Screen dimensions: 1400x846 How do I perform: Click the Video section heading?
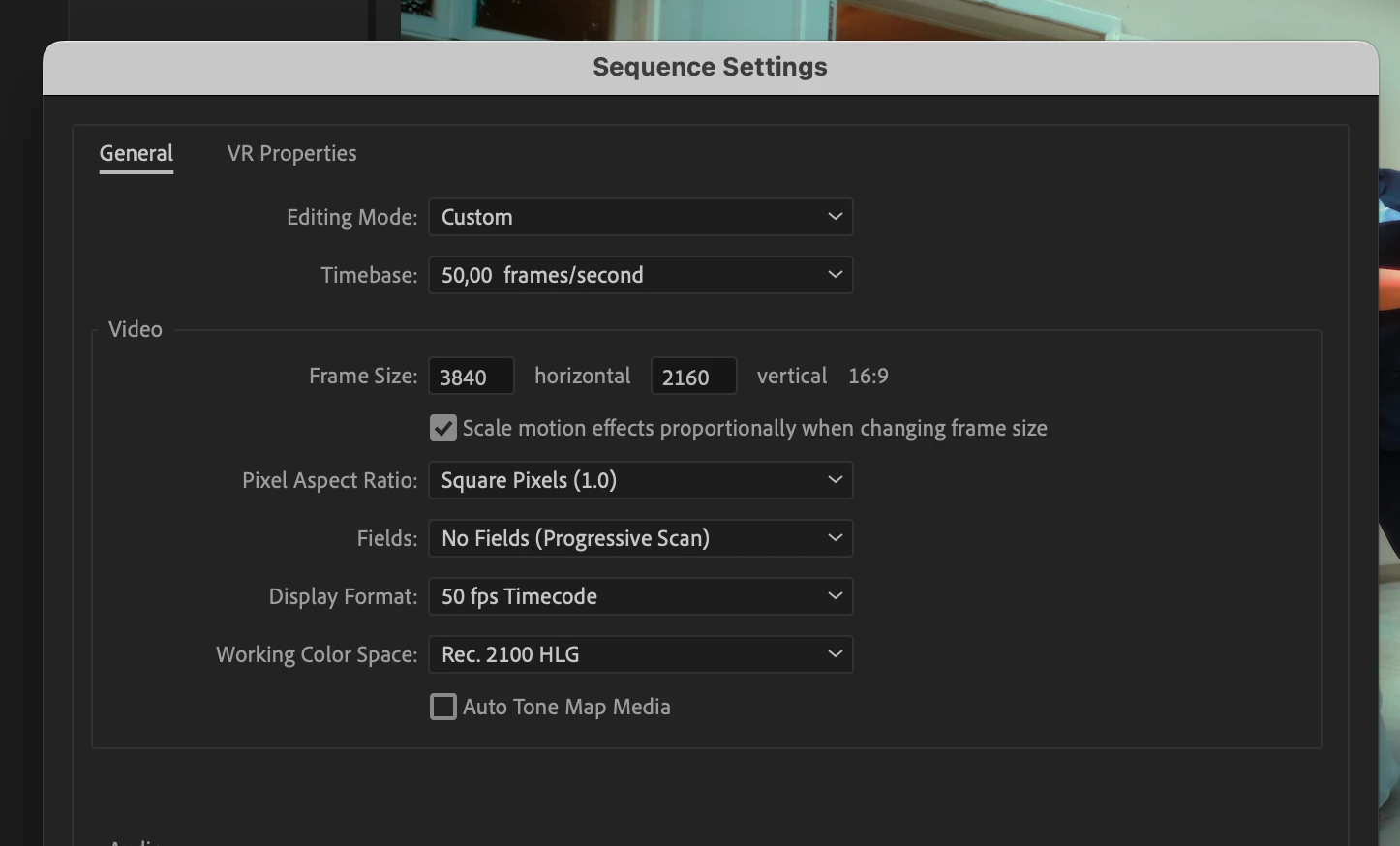click(136, 329)
